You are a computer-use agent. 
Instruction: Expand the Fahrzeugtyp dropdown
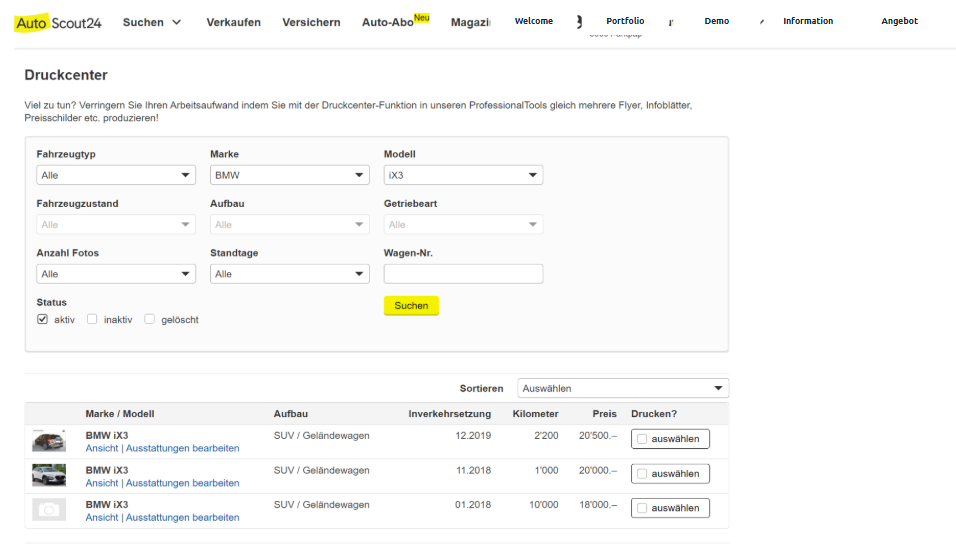click(116, 175)
